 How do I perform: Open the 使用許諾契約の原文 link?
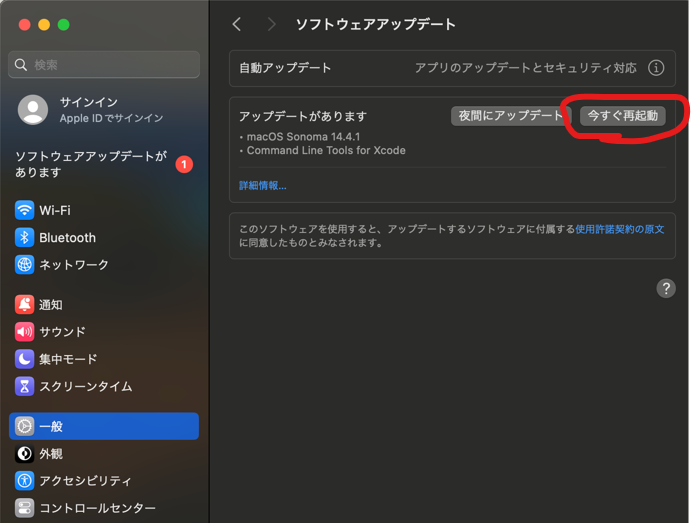click(620, 229)
